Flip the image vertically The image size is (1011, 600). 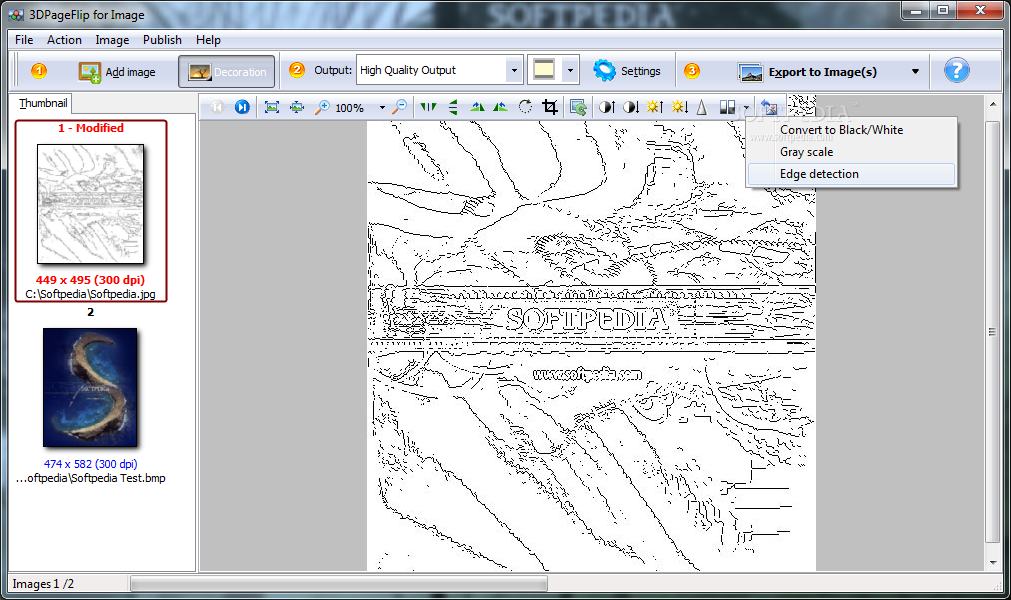453,107
